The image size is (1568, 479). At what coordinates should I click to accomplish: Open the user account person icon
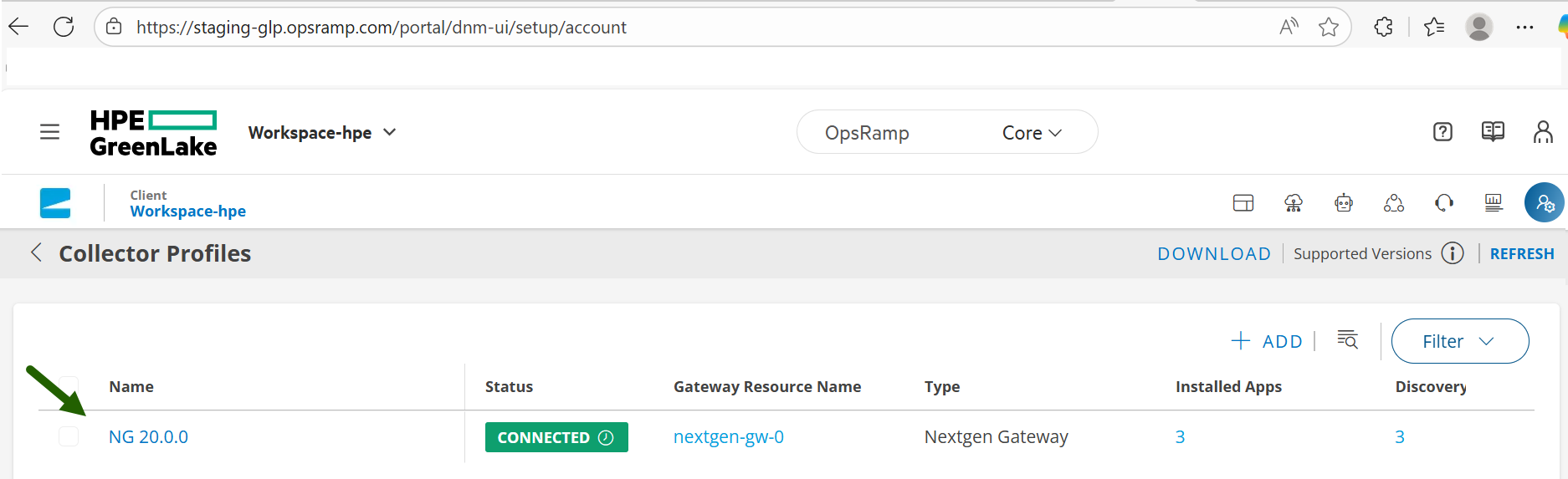(1543, 132)
